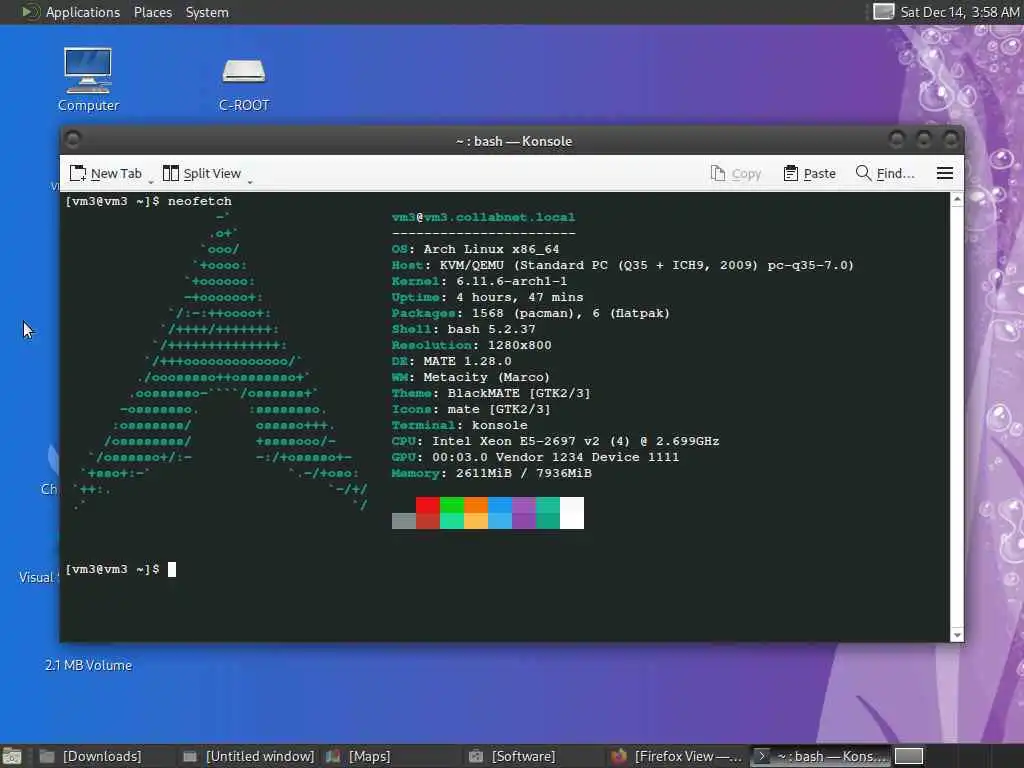Open the System menu
The height and width of the screenshot is (768, 1024).
coord(207,12)
